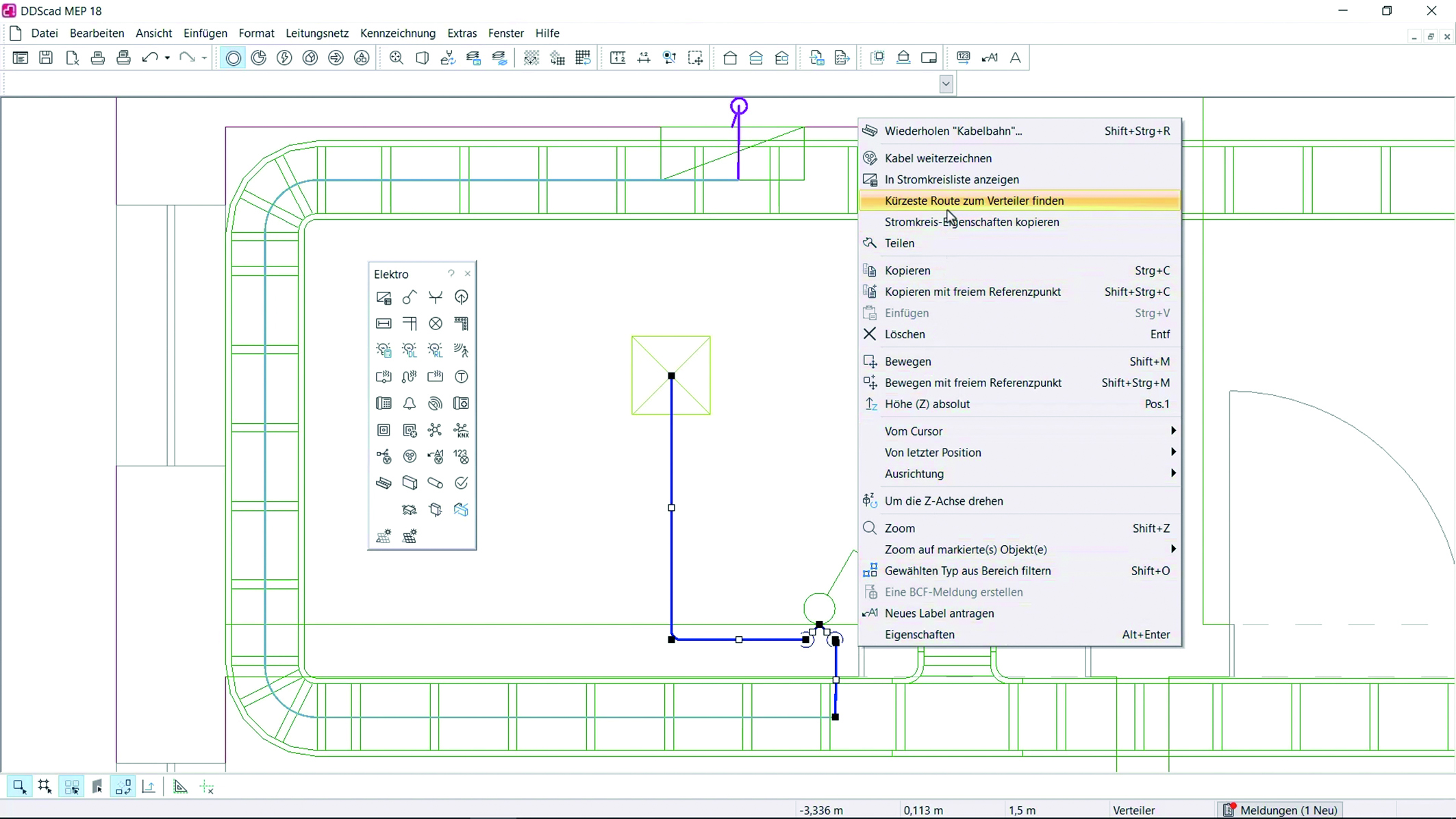The image size is (1456, 819).
Task: Click the save diskette icon in toolbar
Action: (x=46, y=58)
